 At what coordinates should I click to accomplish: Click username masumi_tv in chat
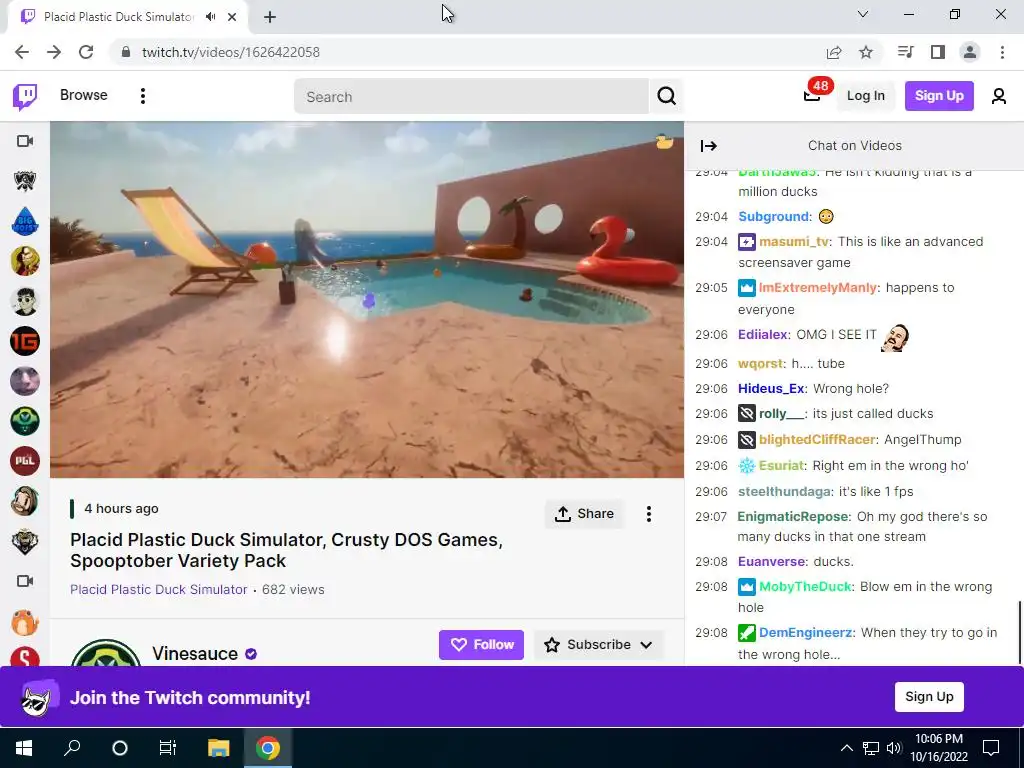pos(793,242)
